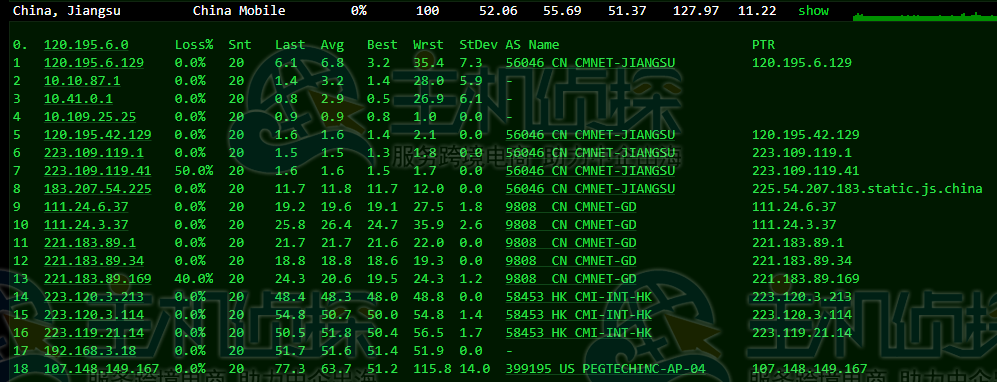Open hop 7 IP link 223.109.119.41
This screenshot has width=997, height=382.
(x=97, y=171)
